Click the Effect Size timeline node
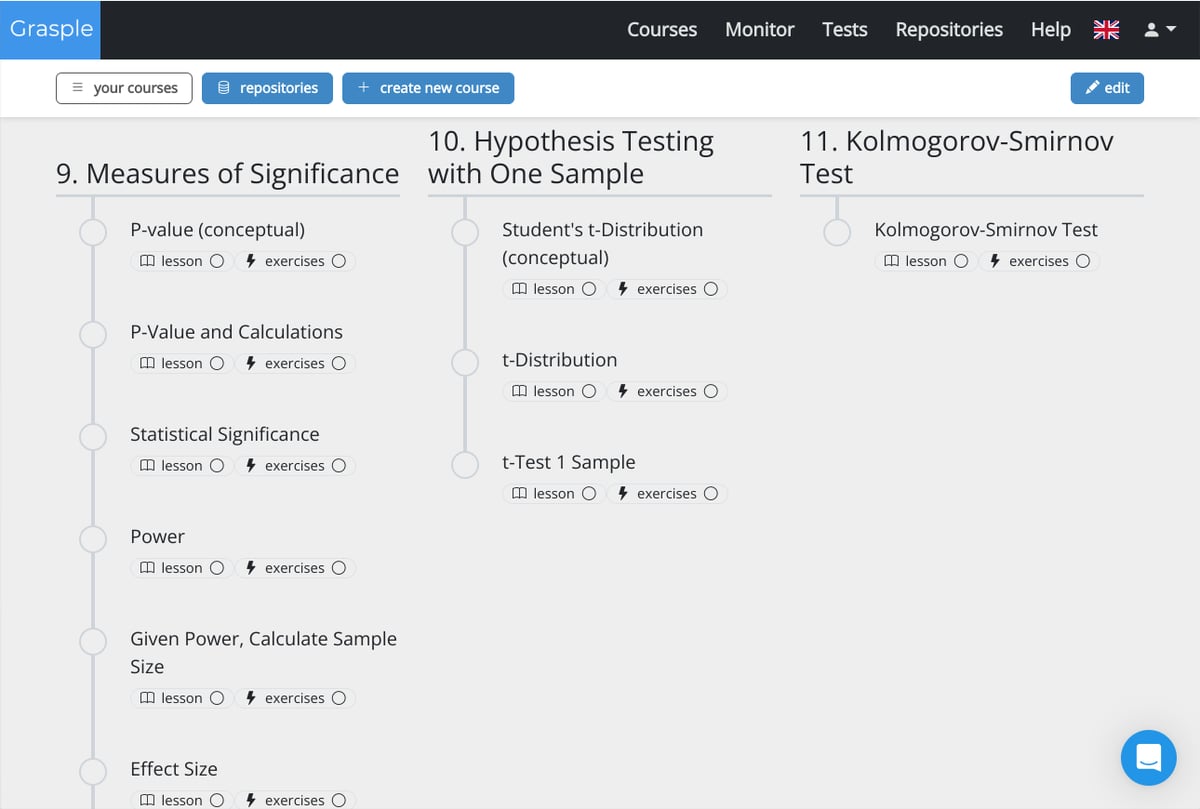The width and height of the screenshot is (1200, 809). click(93, 771)
